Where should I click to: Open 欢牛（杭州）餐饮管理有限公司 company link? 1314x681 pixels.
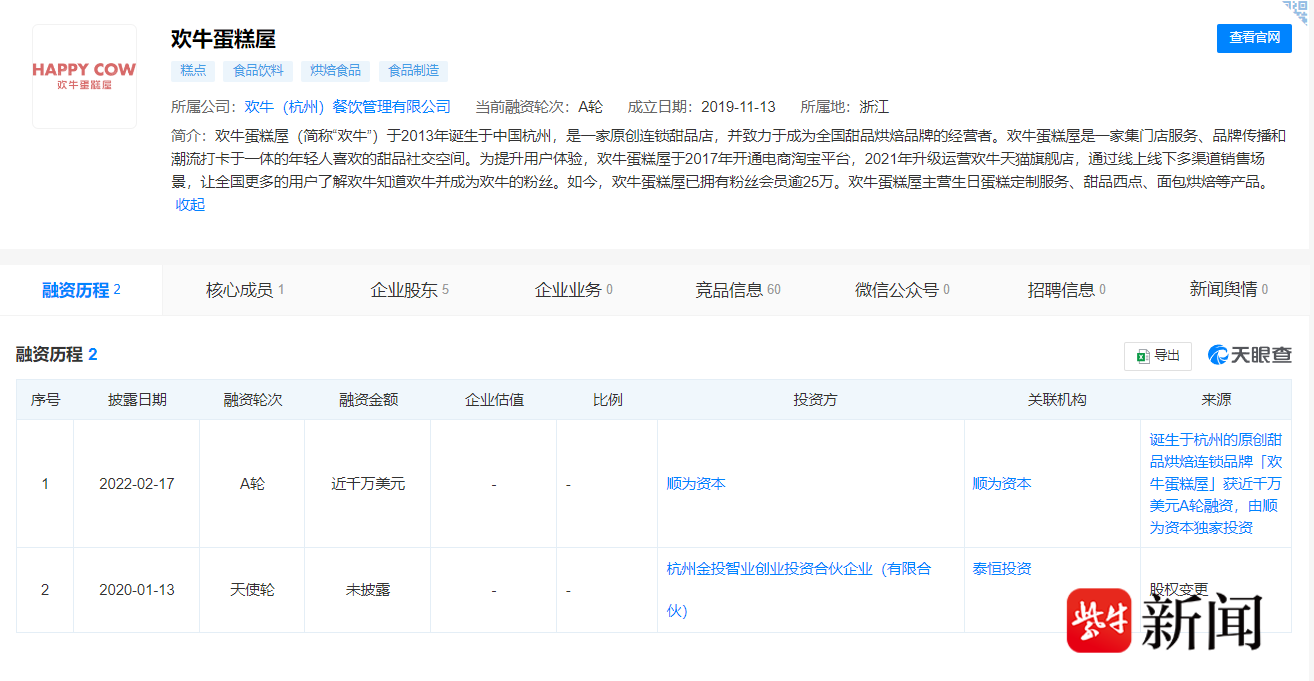[x=347, y=107]
